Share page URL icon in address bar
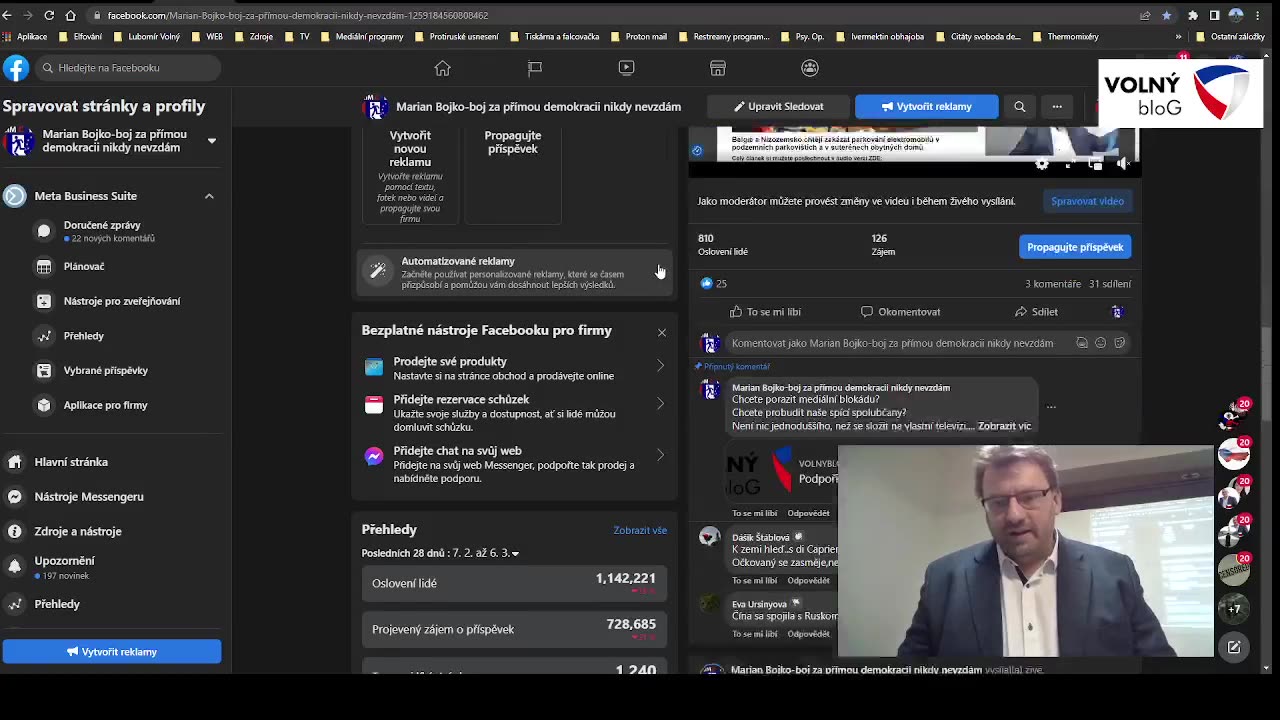The width and height of the screenshot is (1280, 720). [1145, 15]
